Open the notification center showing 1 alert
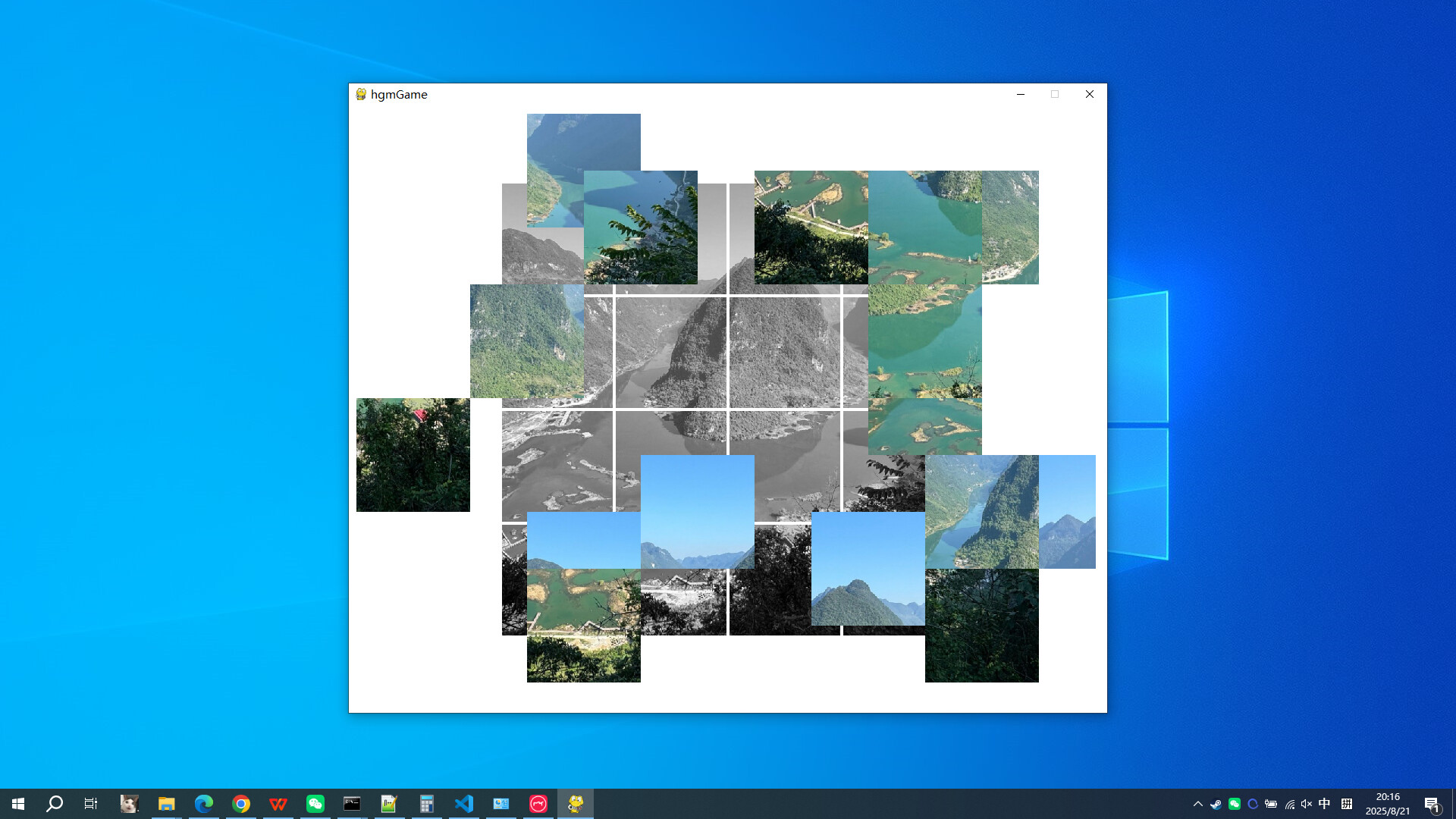Image resolution: width=1456 pixels, height=819 pixels. (1433, 803)
